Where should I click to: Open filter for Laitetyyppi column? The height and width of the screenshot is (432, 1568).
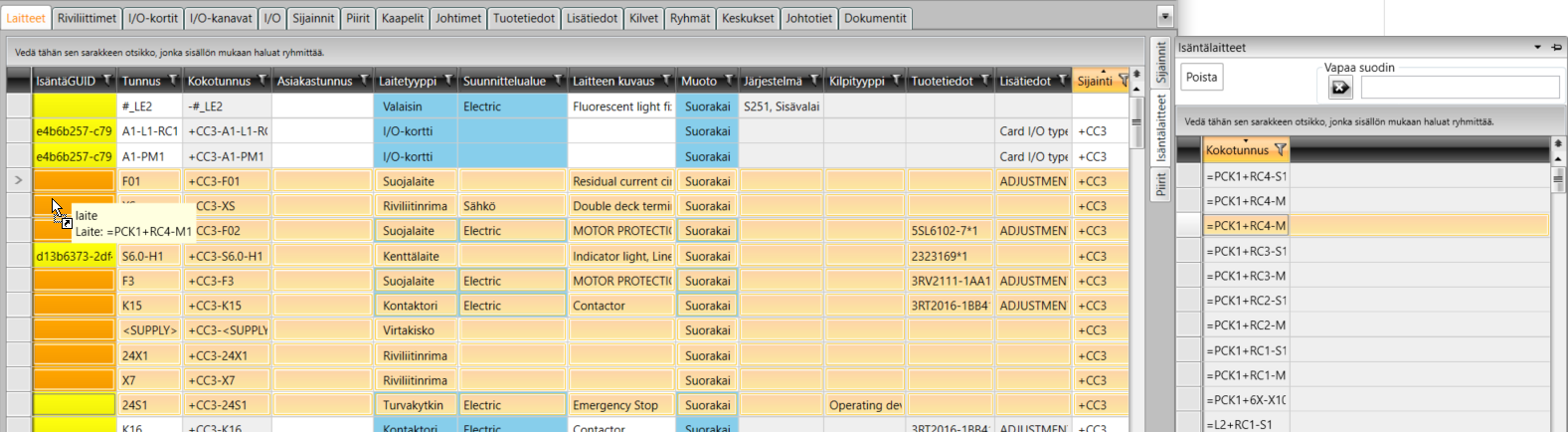[x=448, y=81]
